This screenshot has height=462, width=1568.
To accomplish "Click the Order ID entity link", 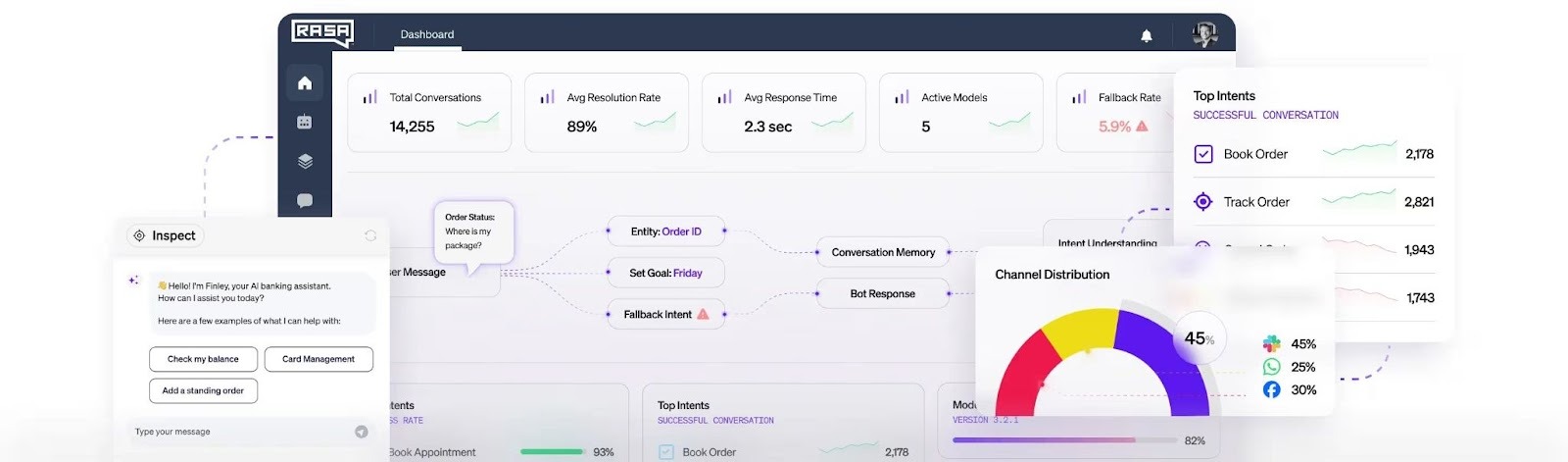I will [x=682, y=231].
